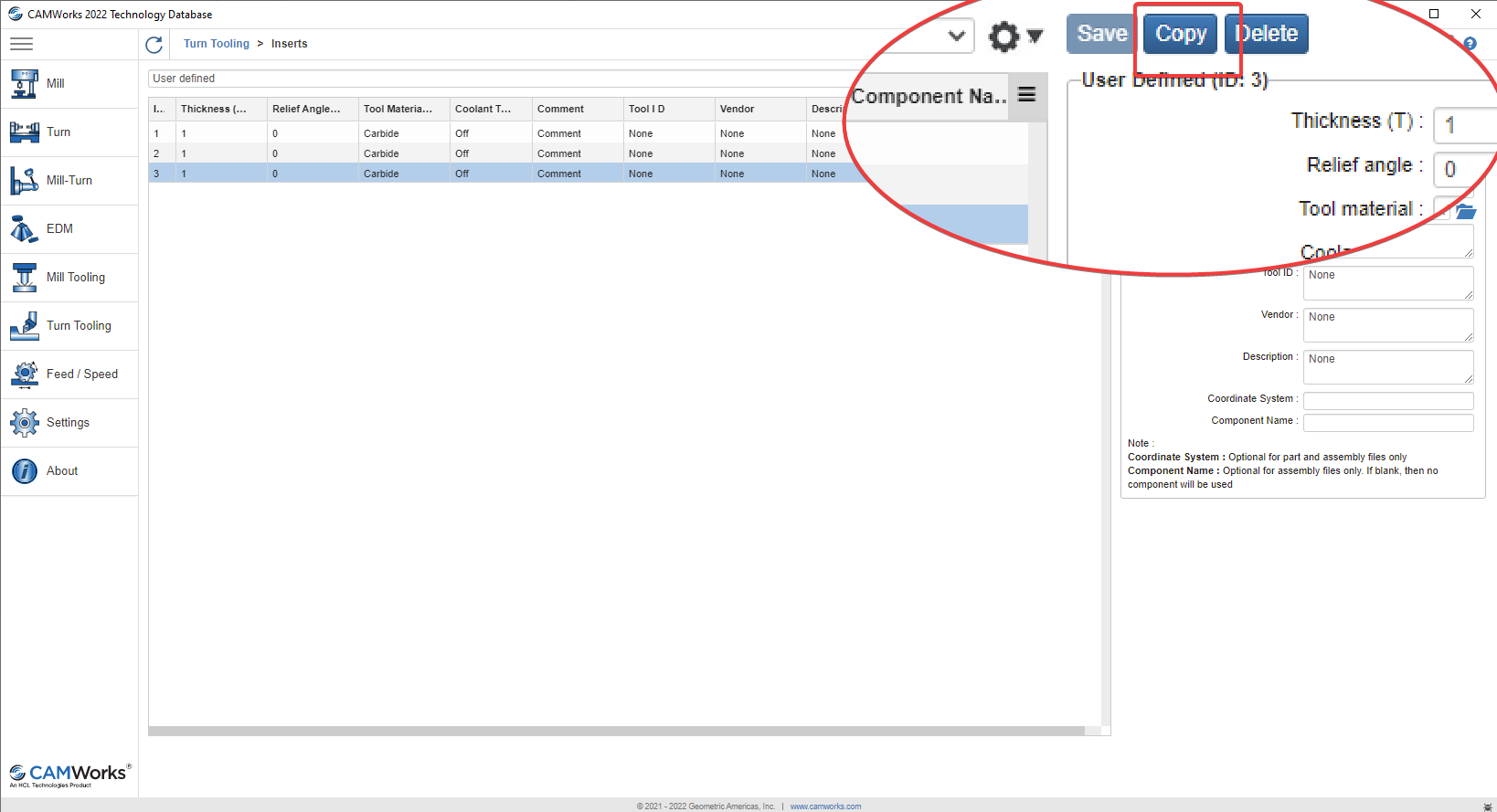Click Tool ID None cell in row 2
This screenshot has width=1497, height=812.
click(x=669, y=153)
